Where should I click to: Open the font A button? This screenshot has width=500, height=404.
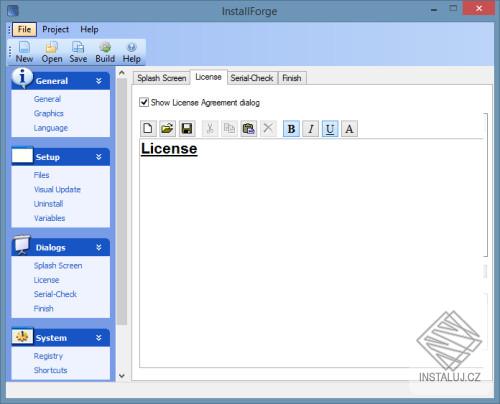click(349, 129)
